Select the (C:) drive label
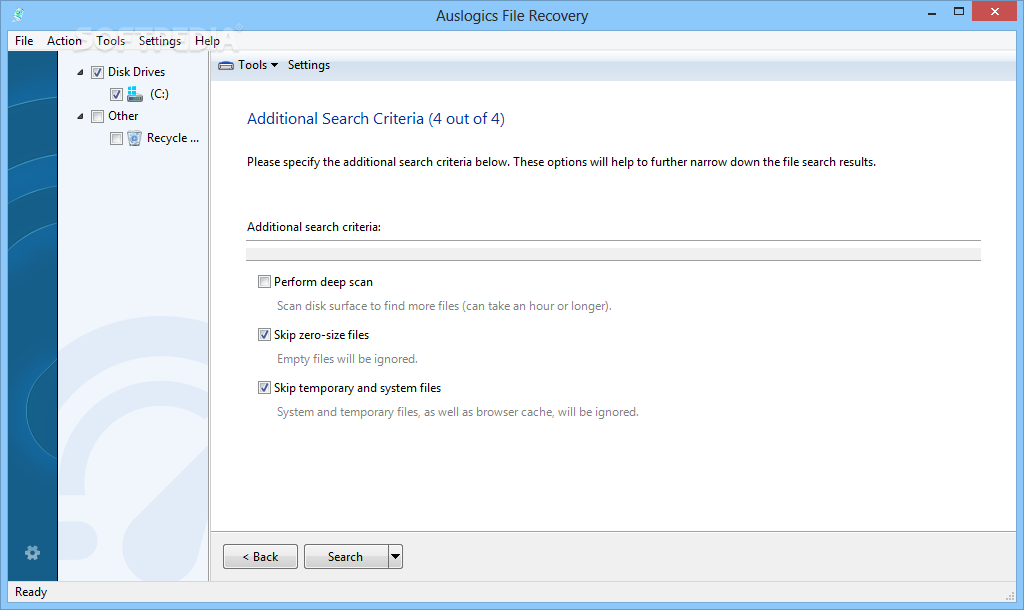Viewport: 1024px width, 610px height. [159, 94]
